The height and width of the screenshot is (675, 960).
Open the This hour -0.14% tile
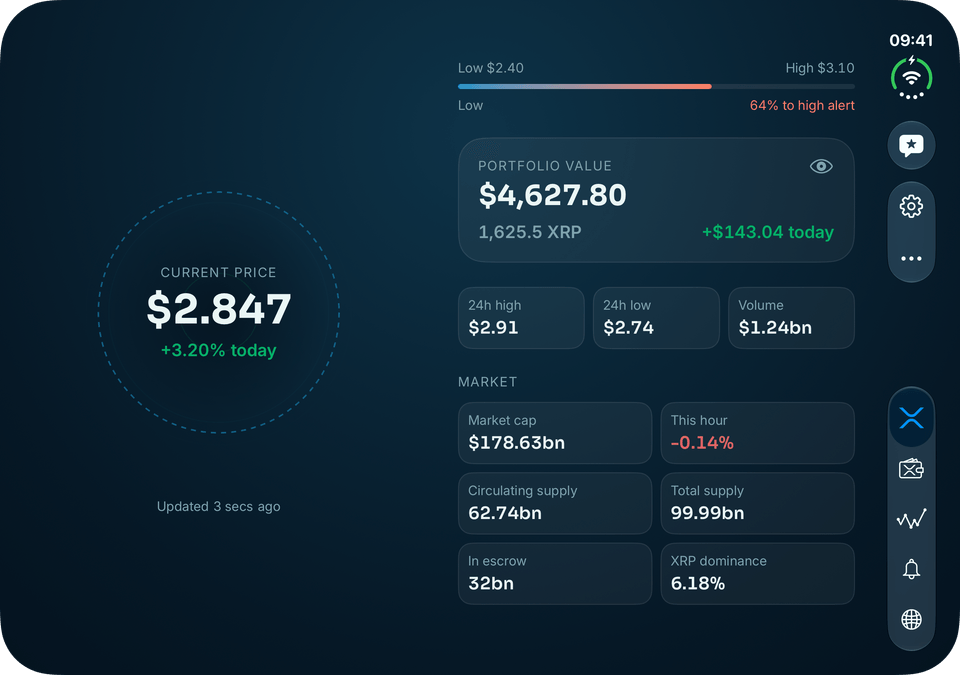[x=757, y=433]
